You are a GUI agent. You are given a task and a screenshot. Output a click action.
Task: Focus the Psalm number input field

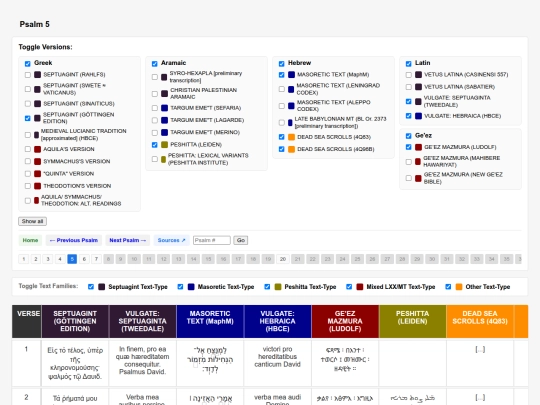tap(212, 240)
